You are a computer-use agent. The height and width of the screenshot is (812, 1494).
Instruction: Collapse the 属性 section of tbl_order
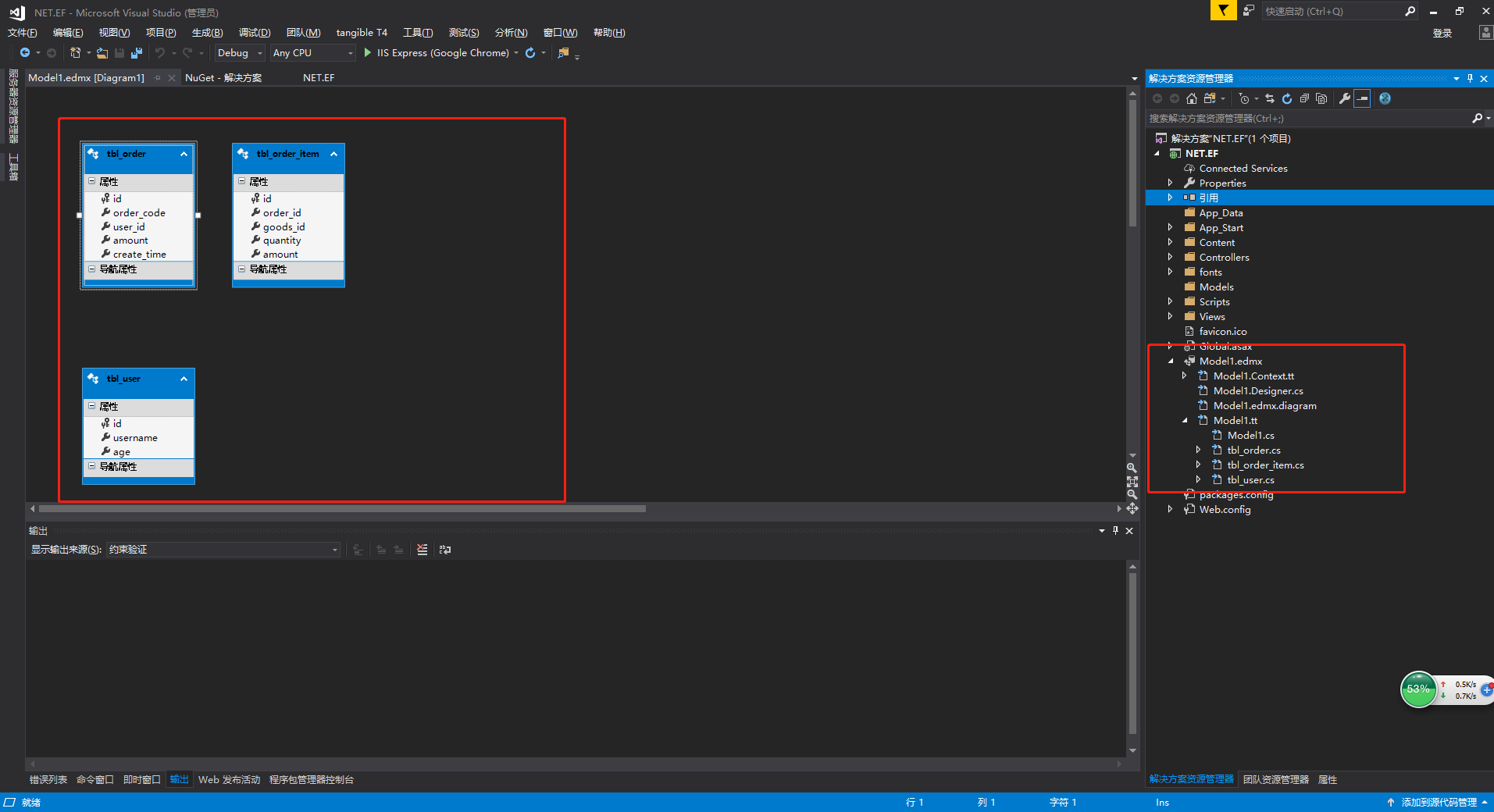[91, 181]
